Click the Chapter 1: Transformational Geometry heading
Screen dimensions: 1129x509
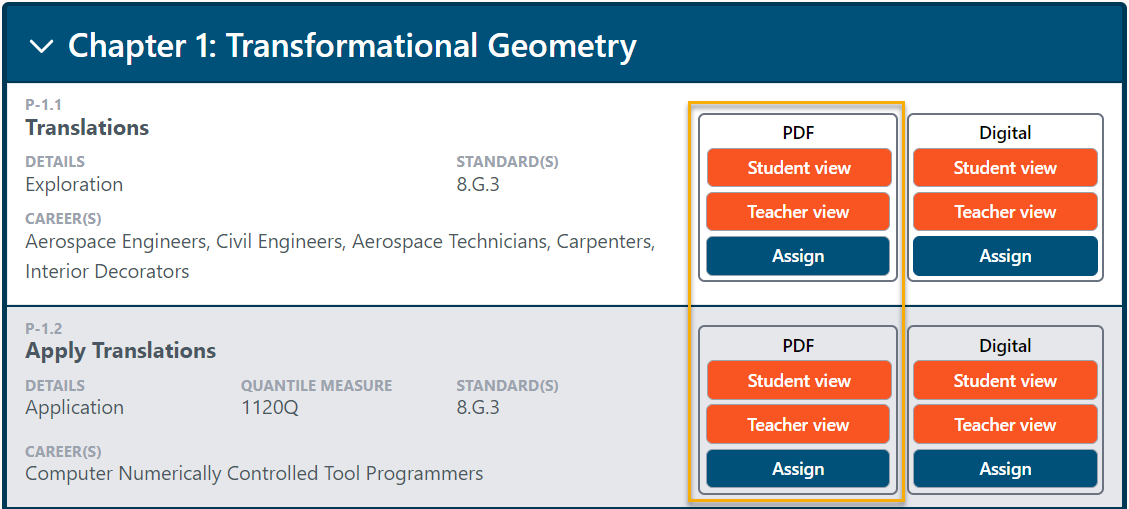tap(351, 46)
